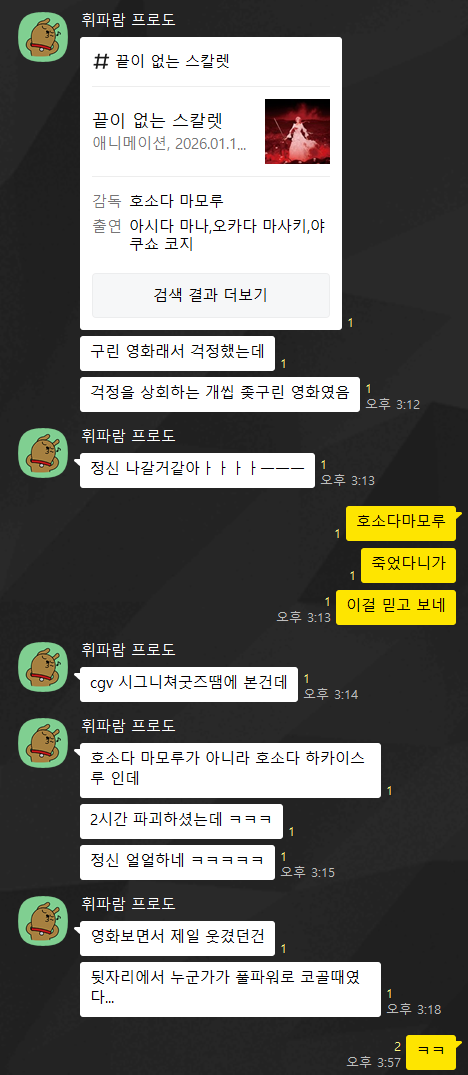This screenshot has height=1075, width=468.
Task: Select the yellow '이걸 믿고 보내' bubble
Action: click(x=396, y=607)
